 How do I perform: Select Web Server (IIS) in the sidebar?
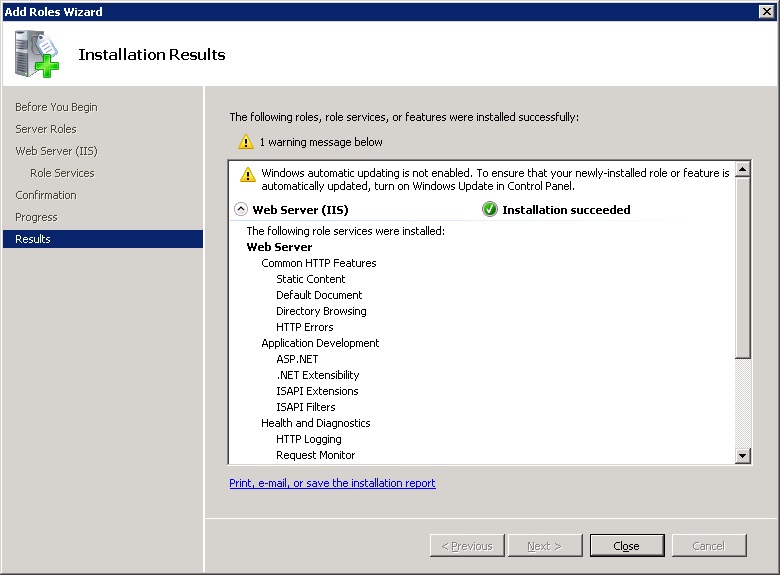pyautogui.click(x=56, y=151)
